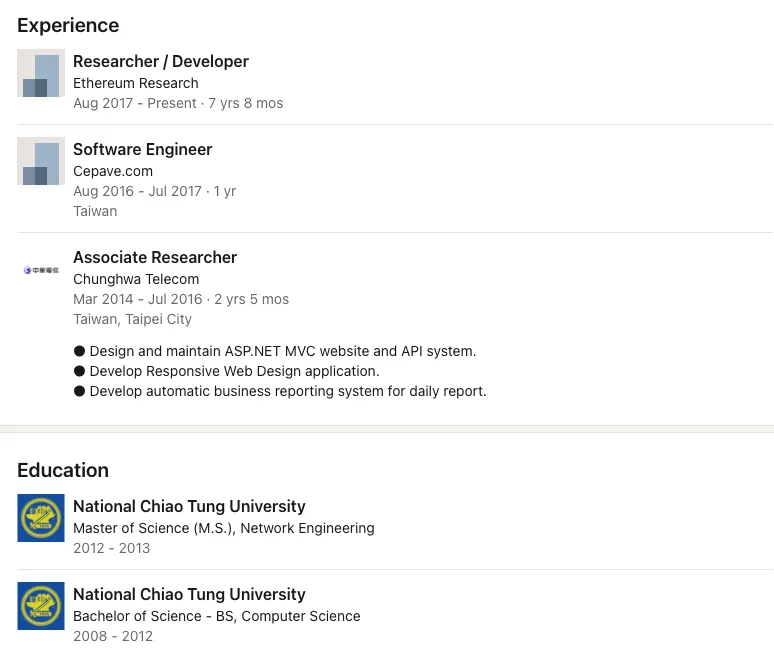Click the Ethereum Research company logo placeholder
The width and height of the screenshot is (774, 665).
41,73
